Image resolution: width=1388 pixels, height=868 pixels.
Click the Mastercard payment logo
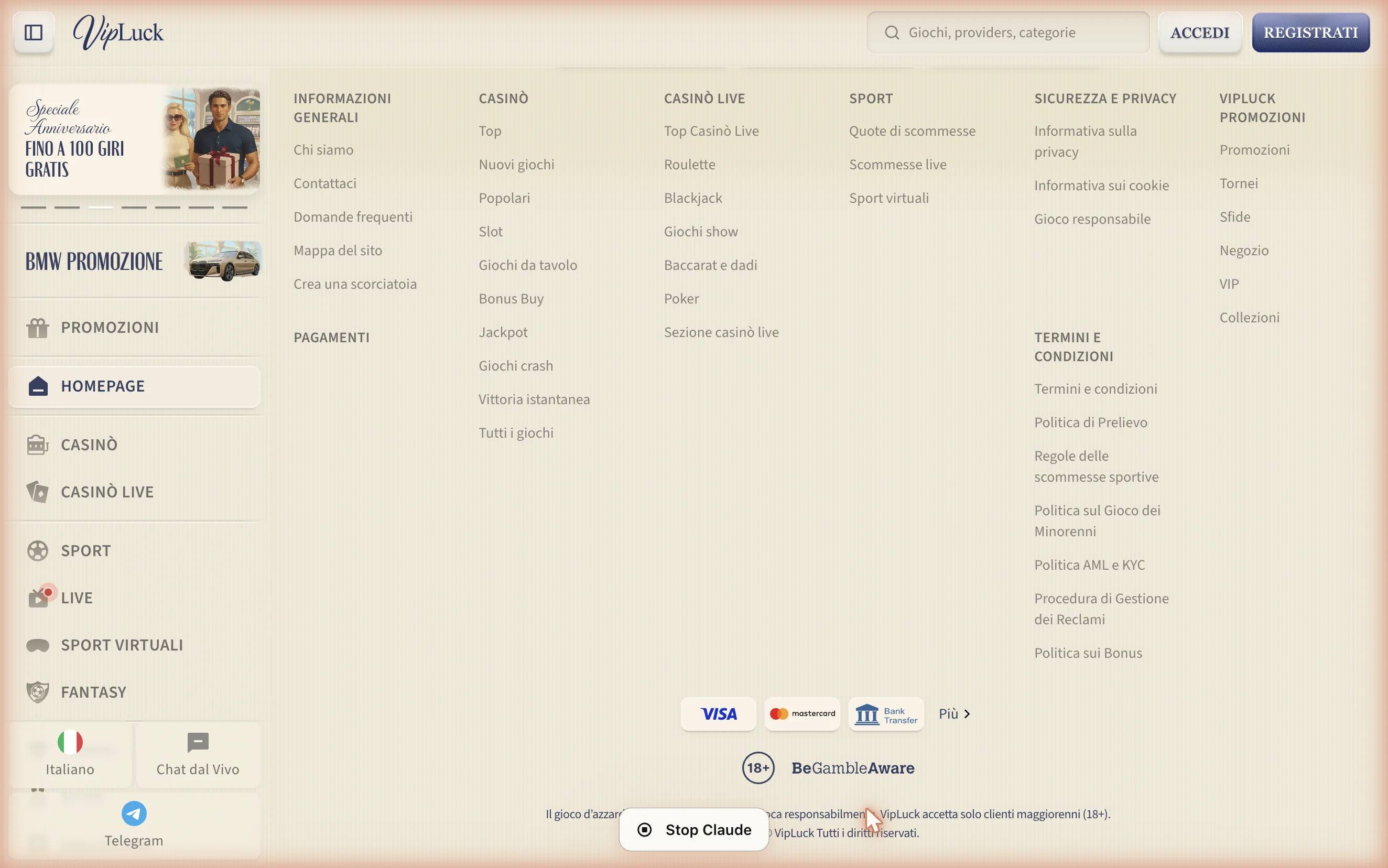pyautogui.click(x=802, y=713)
